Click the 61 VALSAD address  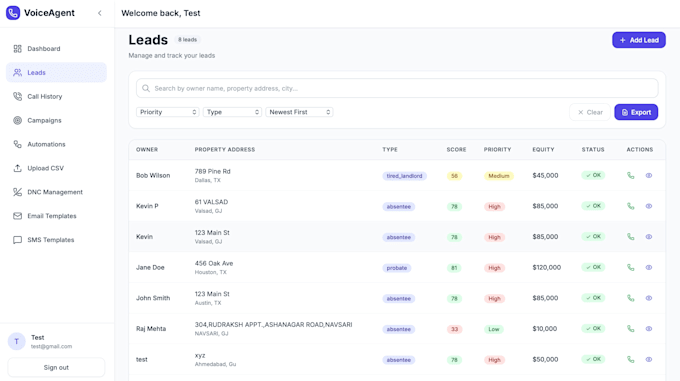coord(211,202)
